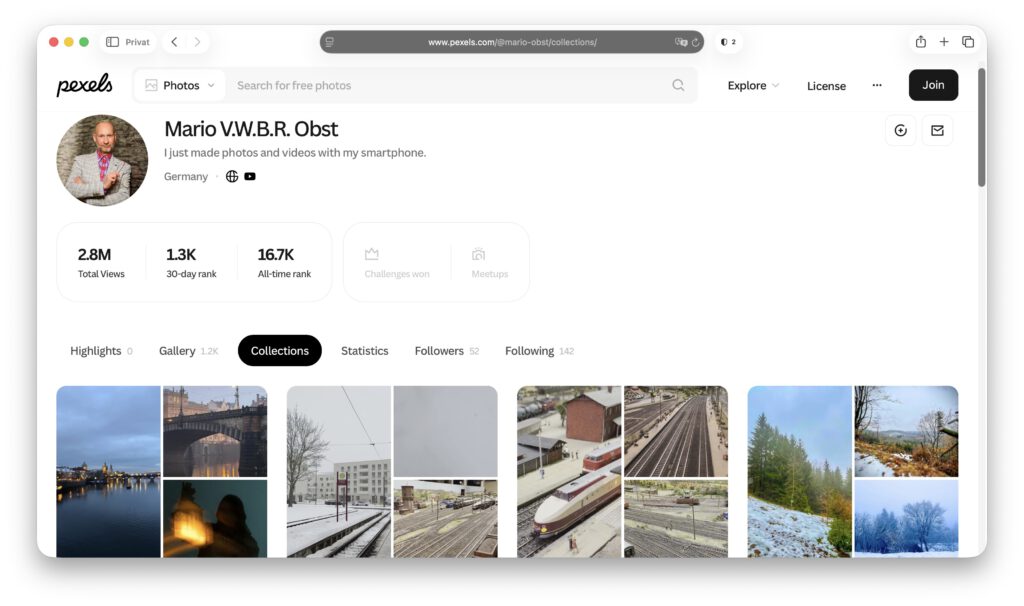This screenshot has height=606, width=1024.
Task: Go back with the browser arrow
Action: pyautogui.click(x=174, y=42)
